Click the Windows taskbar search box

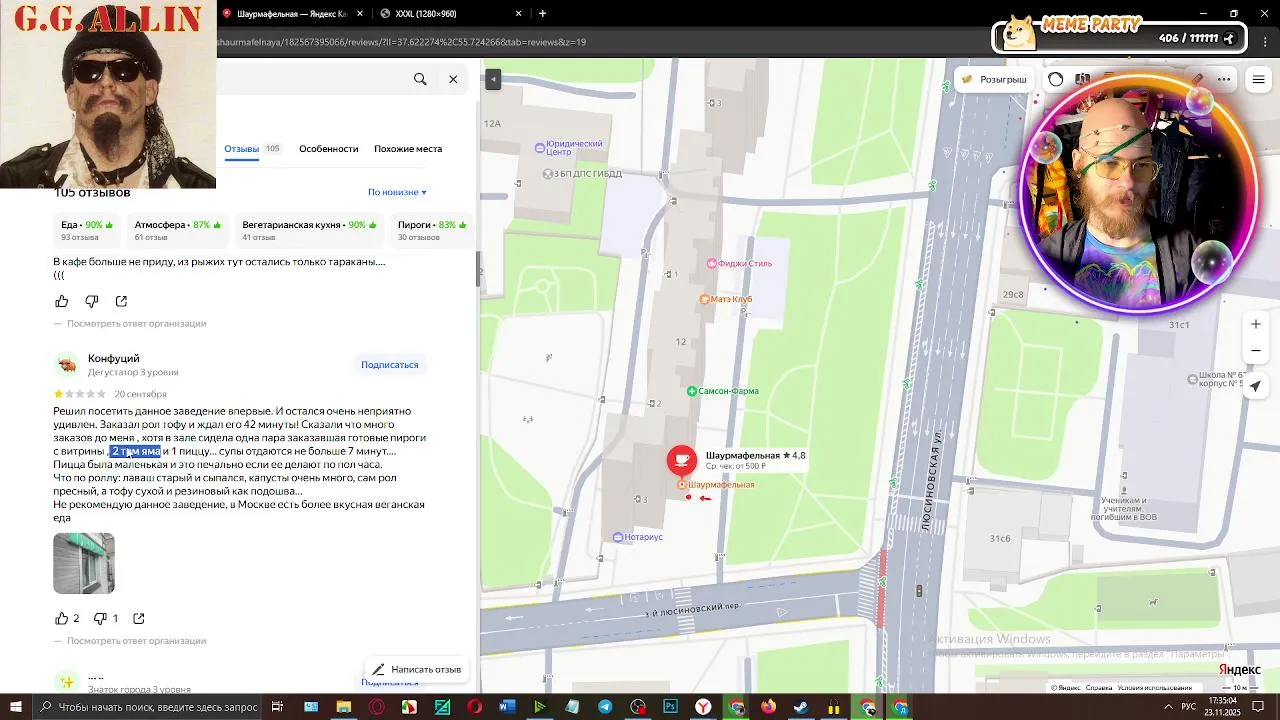click(150, 707)
